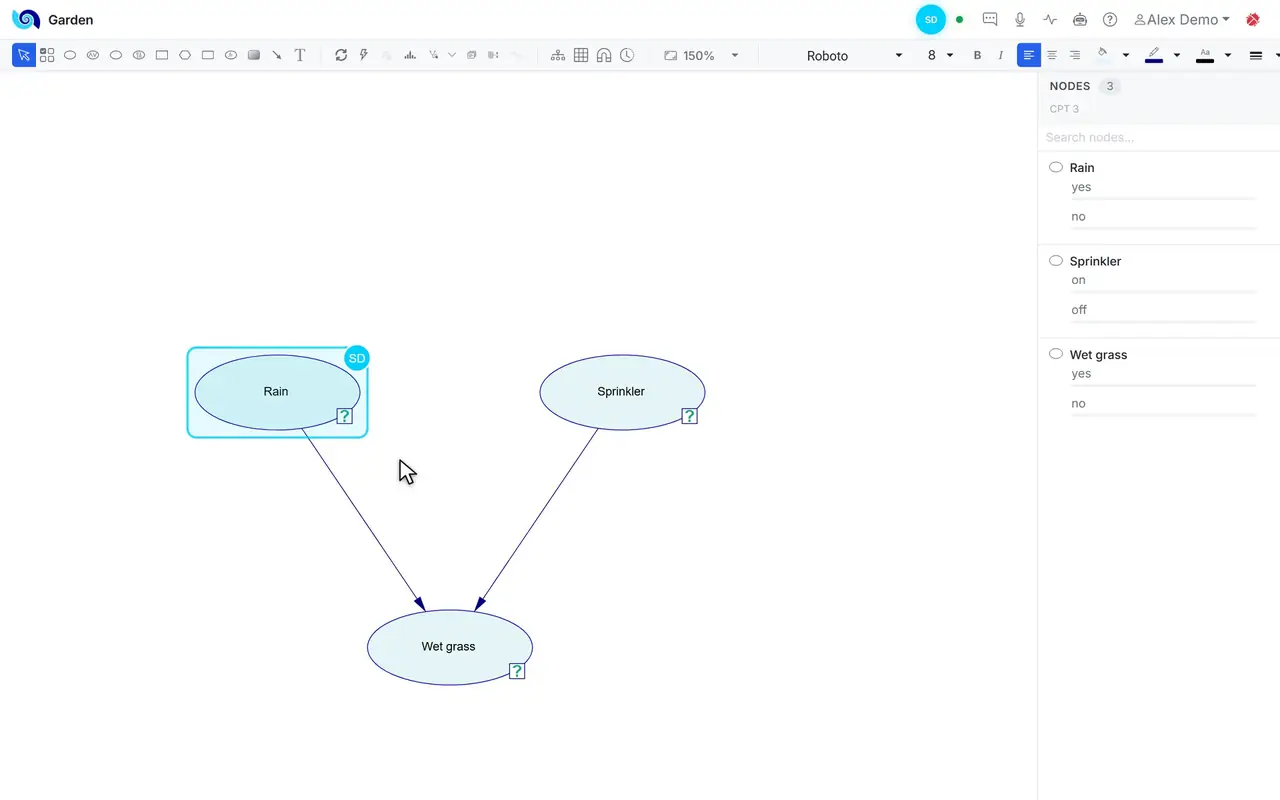Expand the fill color dropdown arrow

[x=1126, y=55]
